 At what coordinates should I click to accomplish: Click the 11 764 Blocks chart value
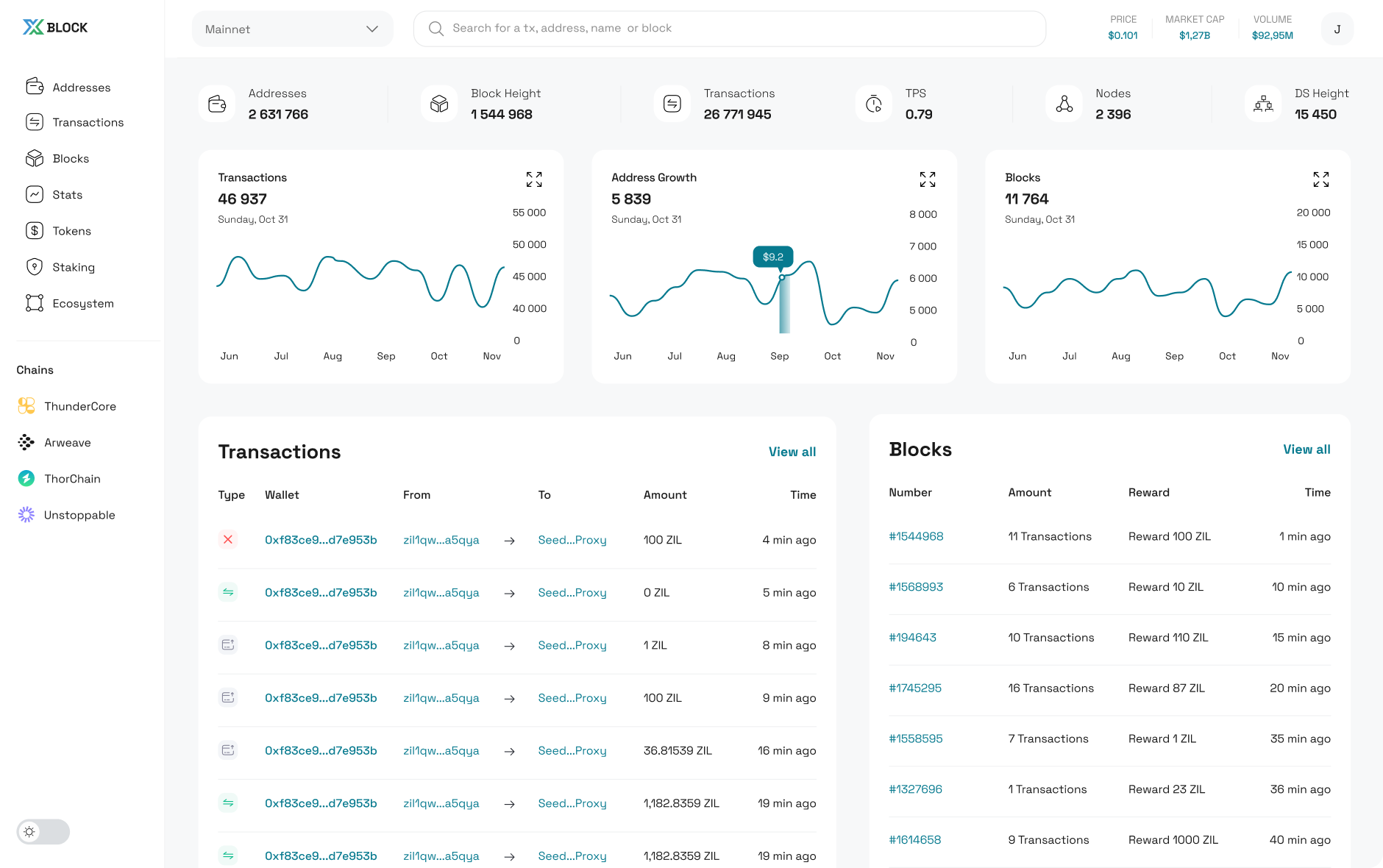coord(1027,199)
